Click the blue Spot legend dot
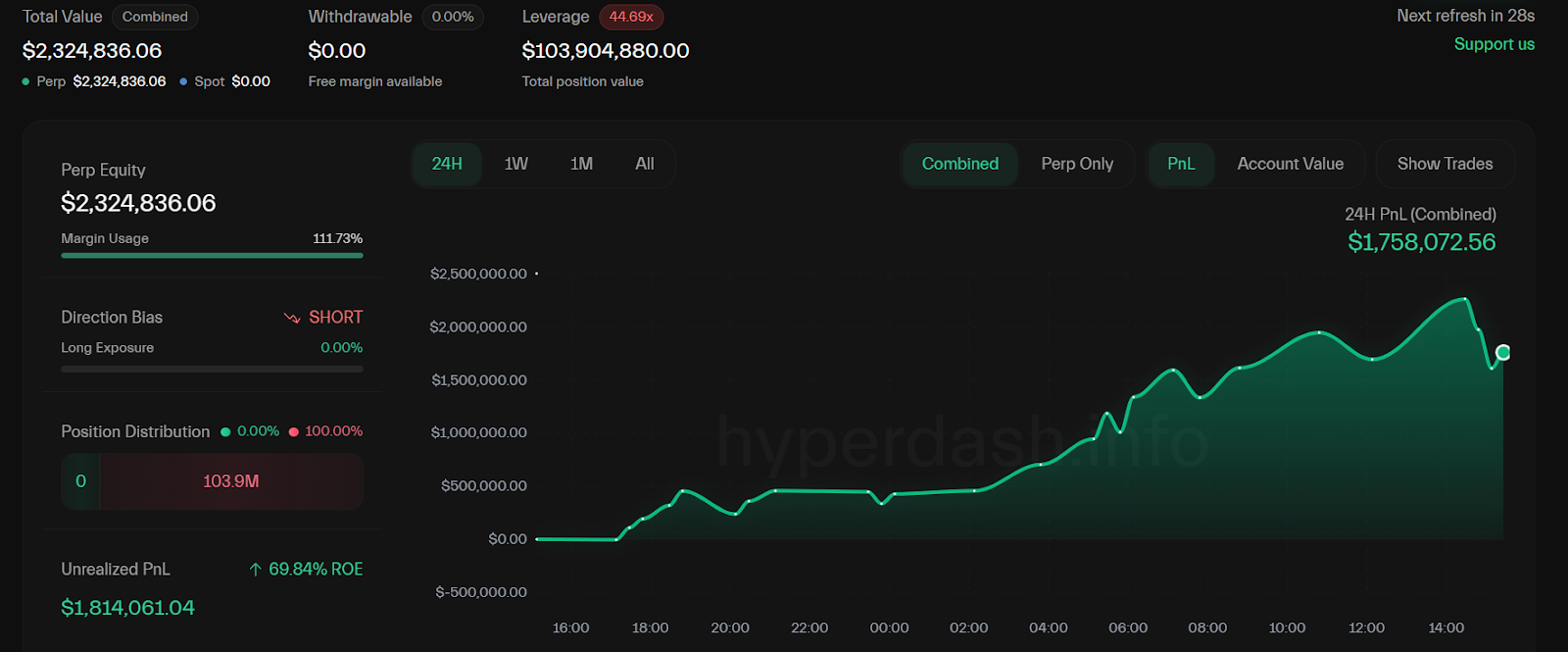This screenshot has height=652, width=1568. pos(183,82)
